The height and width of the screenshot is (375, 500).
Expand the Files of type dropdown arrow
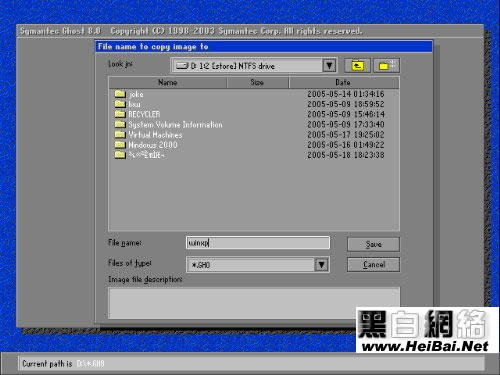[321, 265]
